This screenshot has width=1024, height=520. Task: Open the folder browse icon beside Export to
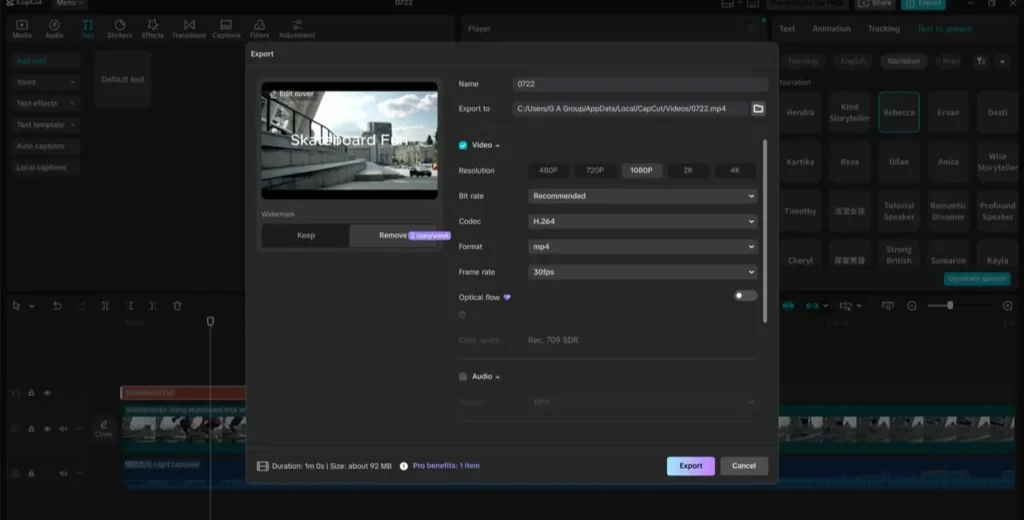pos(758,108)
